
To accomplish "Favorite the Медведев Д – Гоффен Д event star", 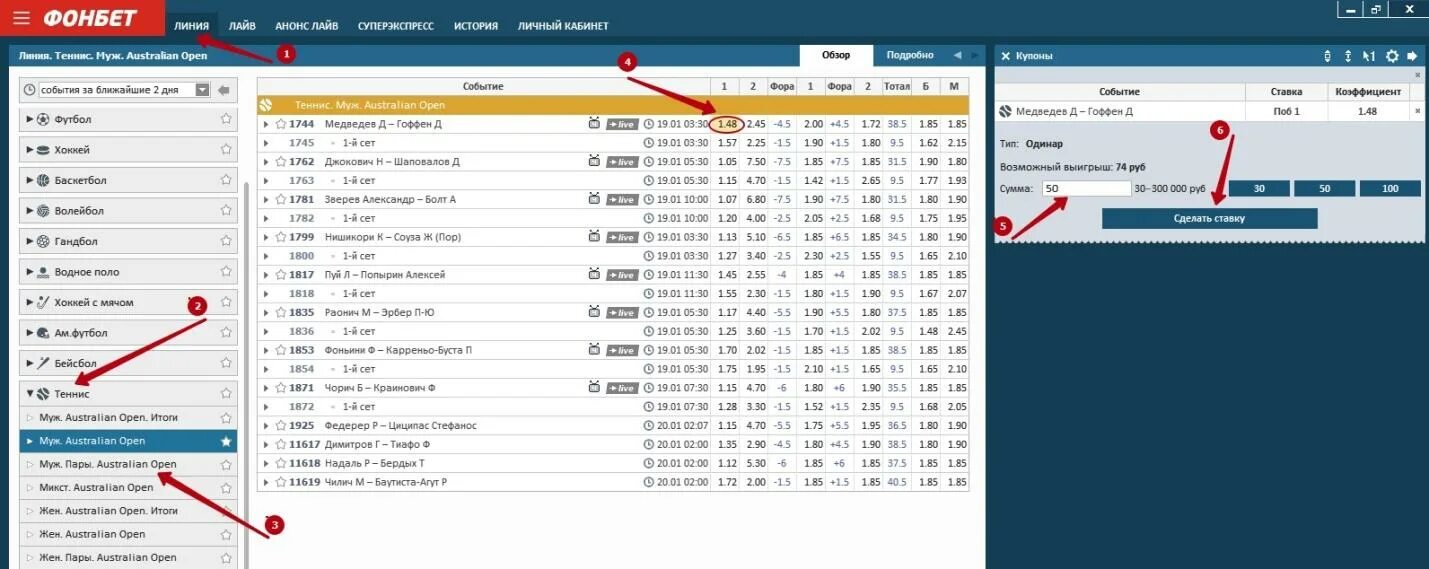I will click(x=280, y=124).
